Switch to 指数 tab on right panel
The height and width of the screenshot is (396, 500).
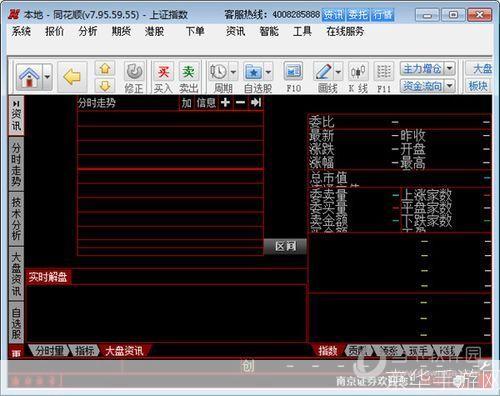328,351
